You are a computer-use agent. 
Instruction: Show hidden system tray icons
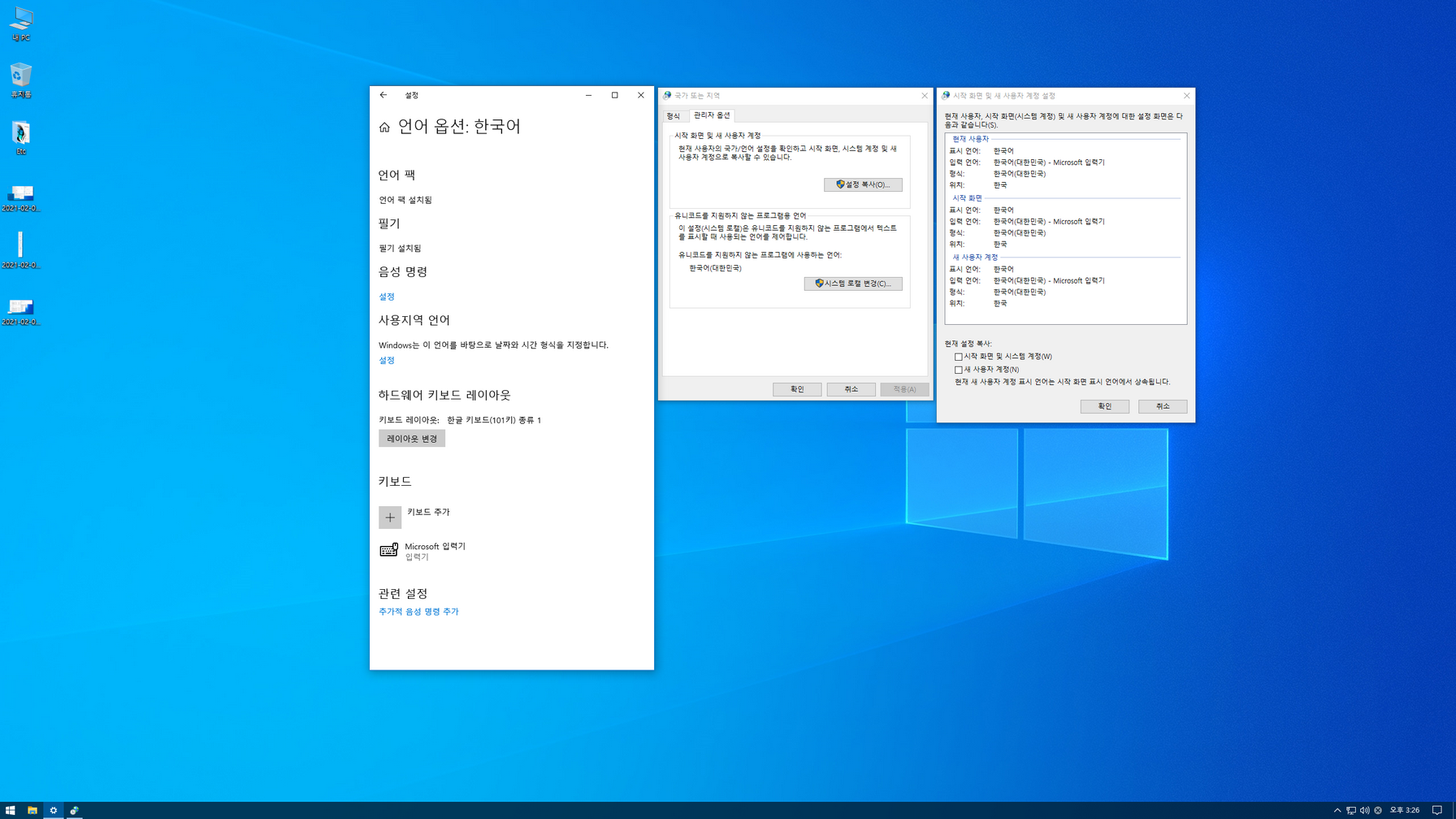click(1337, 810)
